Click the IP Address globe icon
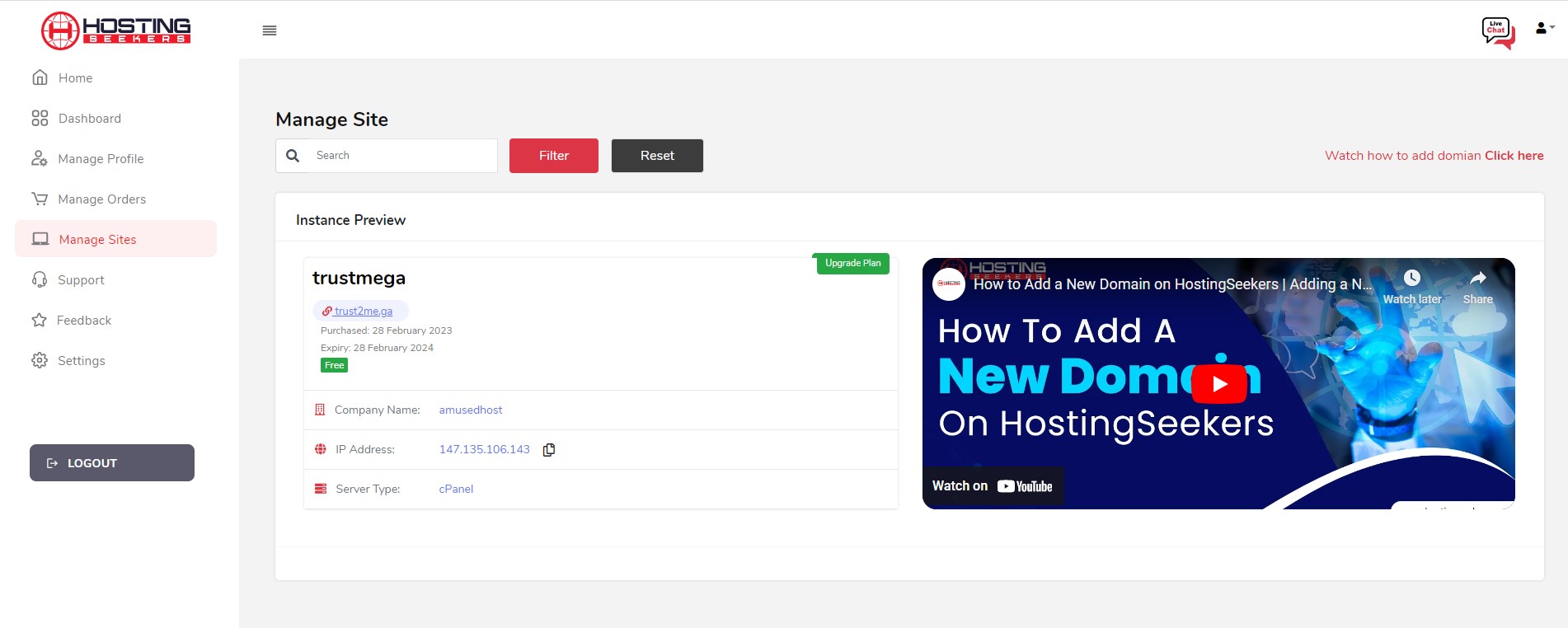The width and height of the screenshot is (1568, 628). (321, 449)
